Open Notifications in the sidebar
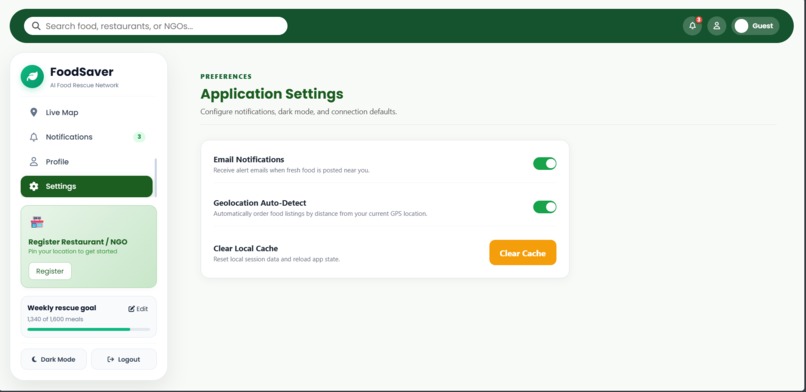The height and width of the screenshot is (392, 806). click(x=86, y=137)
